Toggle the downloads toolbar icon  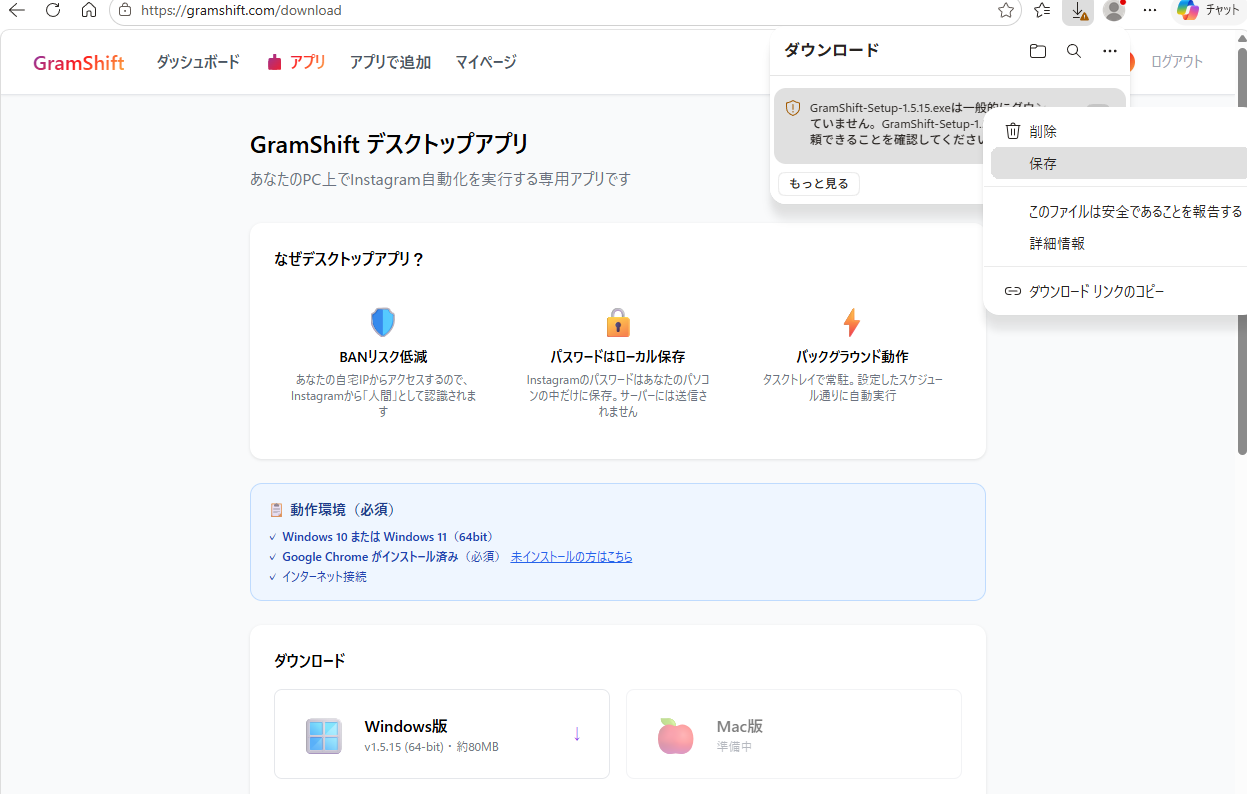point(1078,10)
